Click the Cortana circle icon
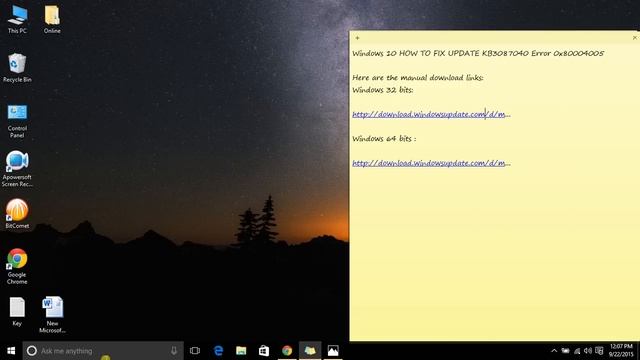This screenshot has width=640, height=360. (x=32, y=351)
